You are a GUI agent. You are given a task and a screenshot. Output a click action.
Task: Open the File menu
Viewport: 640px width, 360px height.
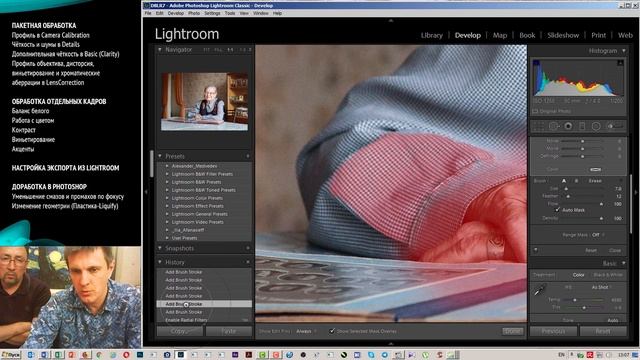(x=148, y=13)
